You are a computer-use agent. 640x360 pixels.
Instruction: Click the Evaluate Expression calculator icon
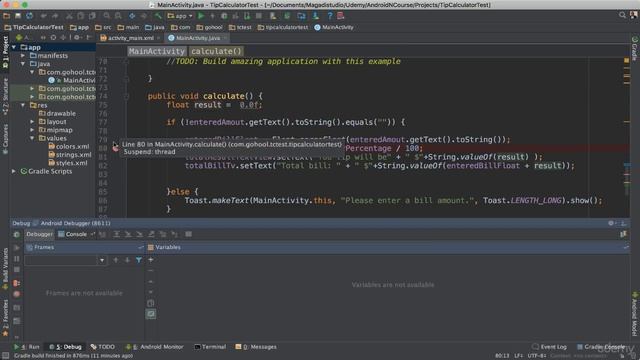coord(189,234)
